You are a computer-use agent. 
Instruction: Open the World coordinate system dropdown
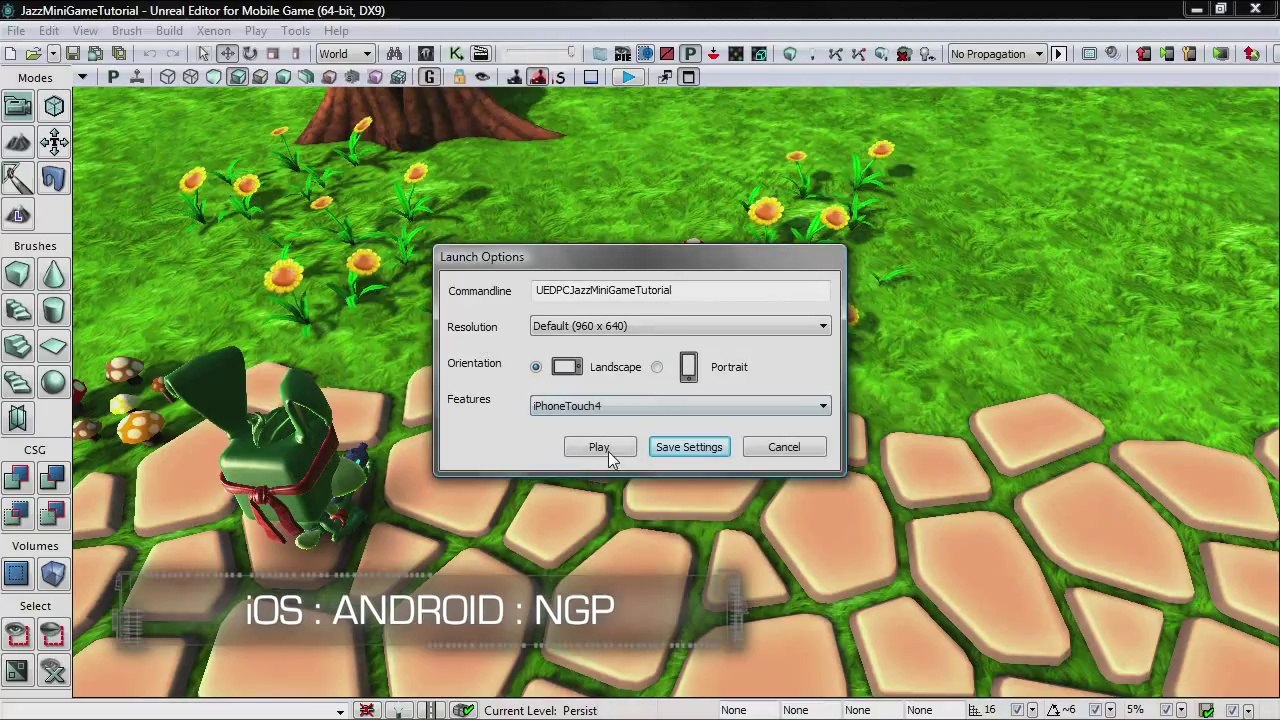(345, 54)
